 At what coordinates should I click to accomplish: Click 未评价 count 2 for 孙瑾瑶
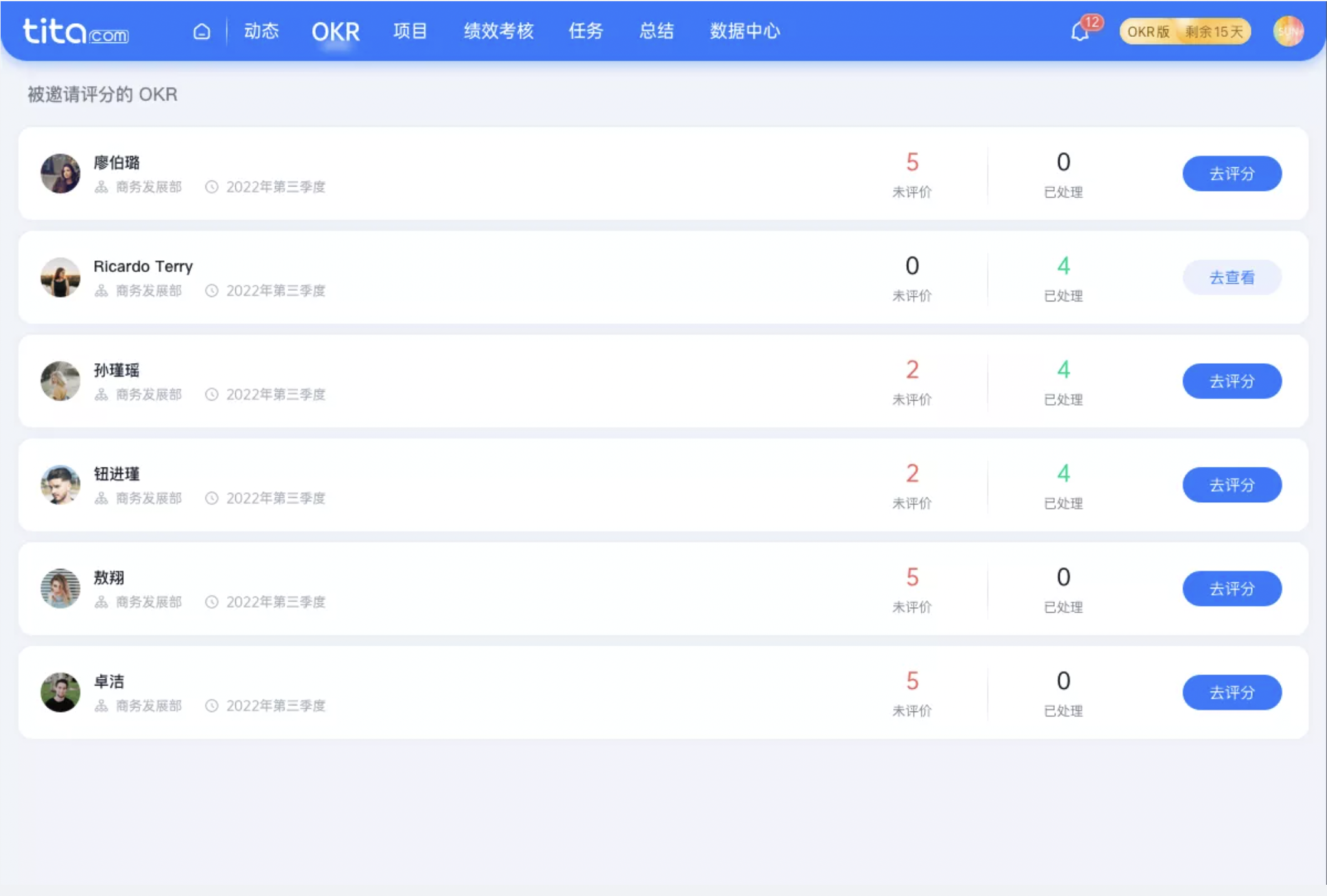pos(912,370)
